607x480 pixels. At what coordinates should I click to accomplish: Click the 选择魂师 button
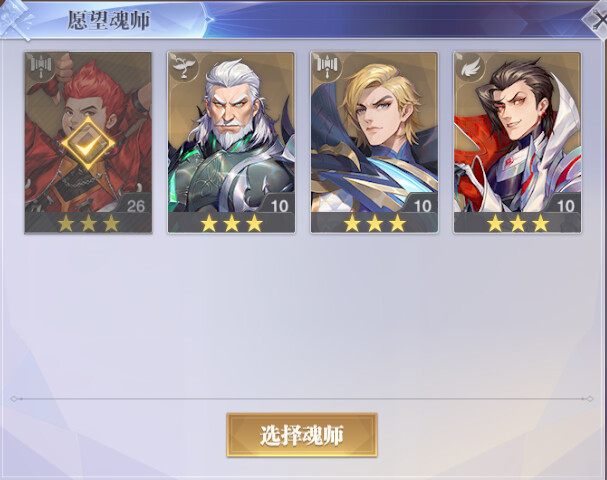pyautogui.click(x=302, y=435)
